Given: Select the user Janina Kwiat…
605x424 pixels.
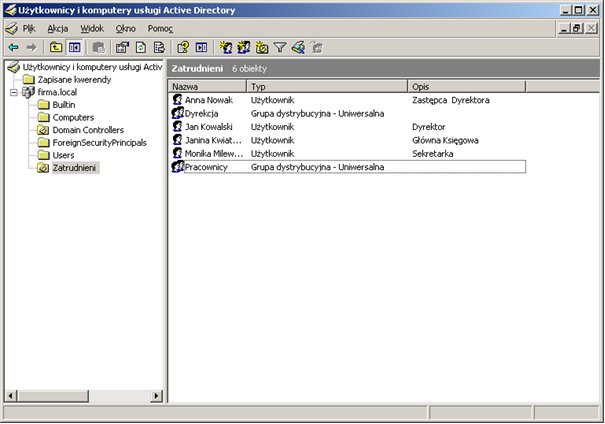Looking at the screenshot, I should coord(213,140).
